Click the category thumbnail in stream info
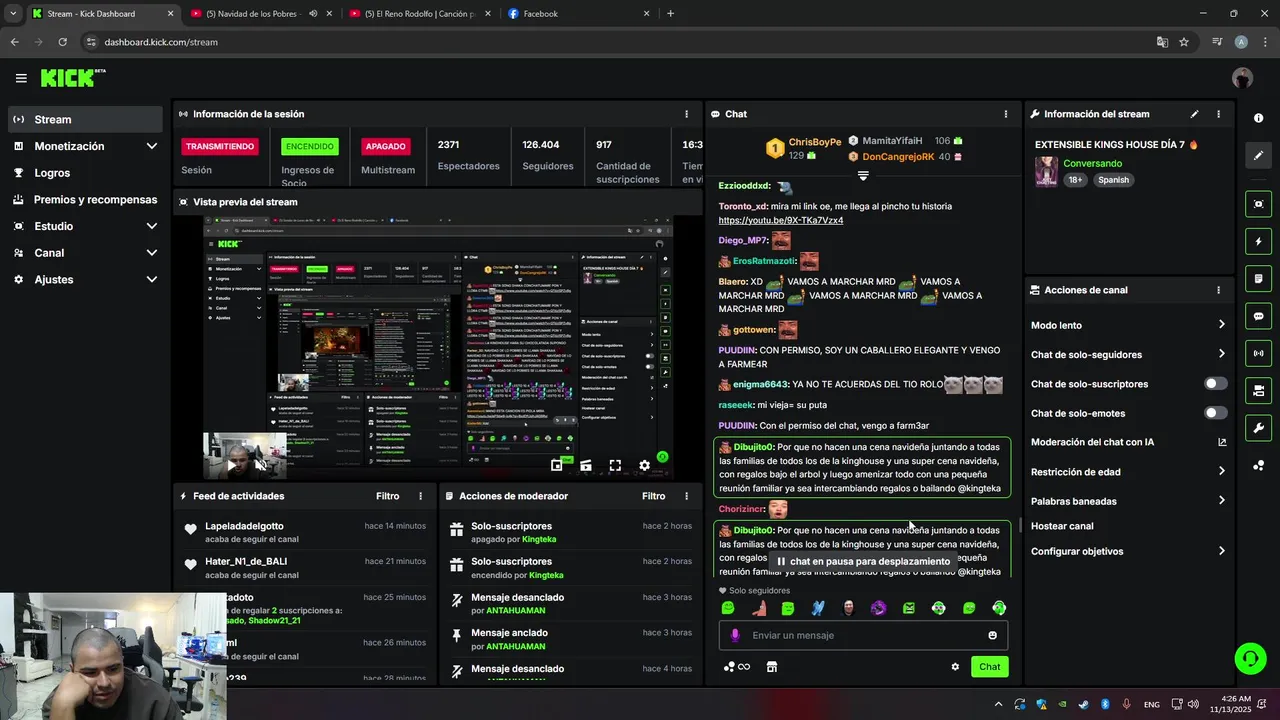1280x720 pixels. 1046,171
